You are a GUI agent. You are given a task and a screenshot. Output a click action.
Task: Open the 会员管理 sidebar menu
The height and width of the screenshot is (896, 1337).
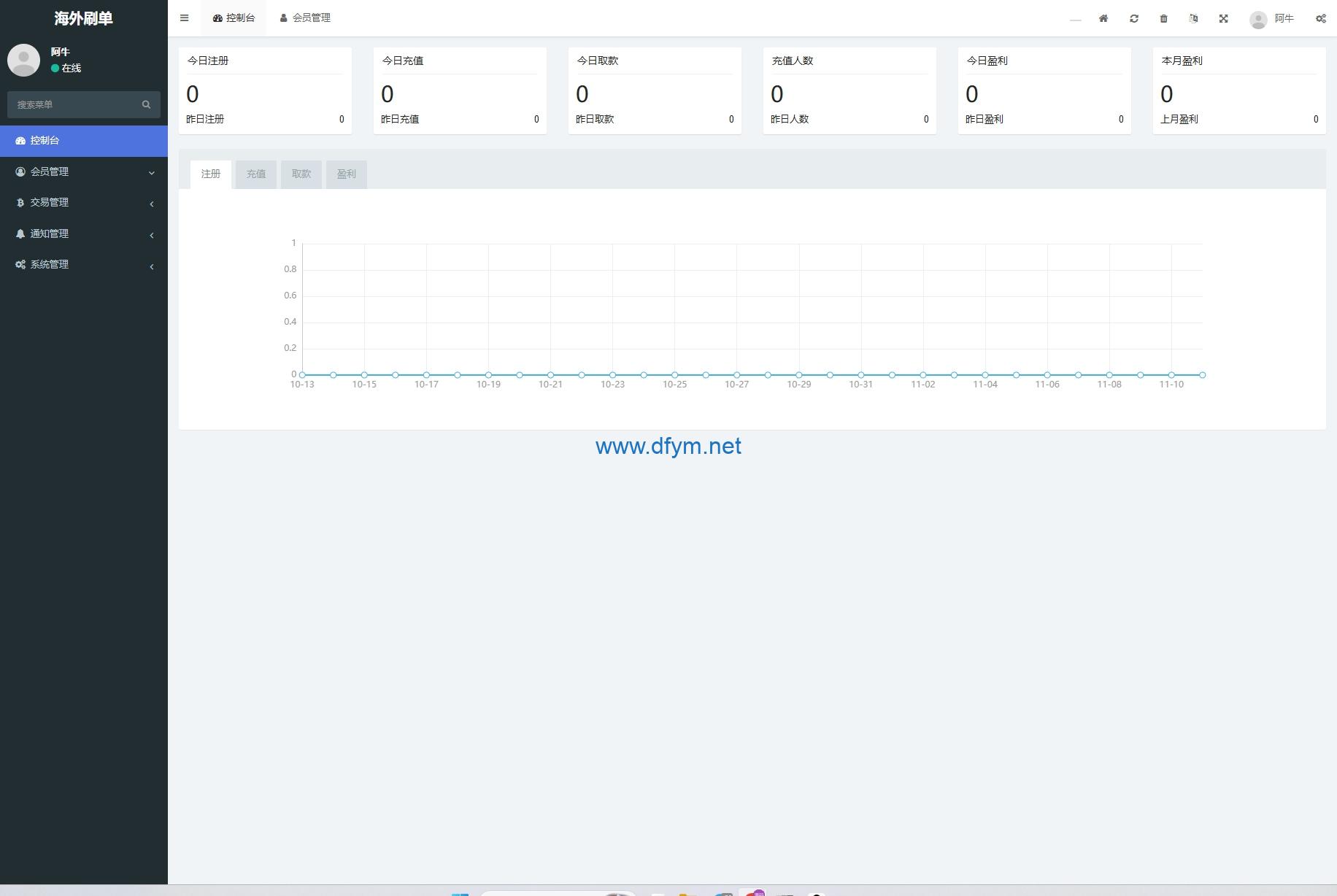84,171
